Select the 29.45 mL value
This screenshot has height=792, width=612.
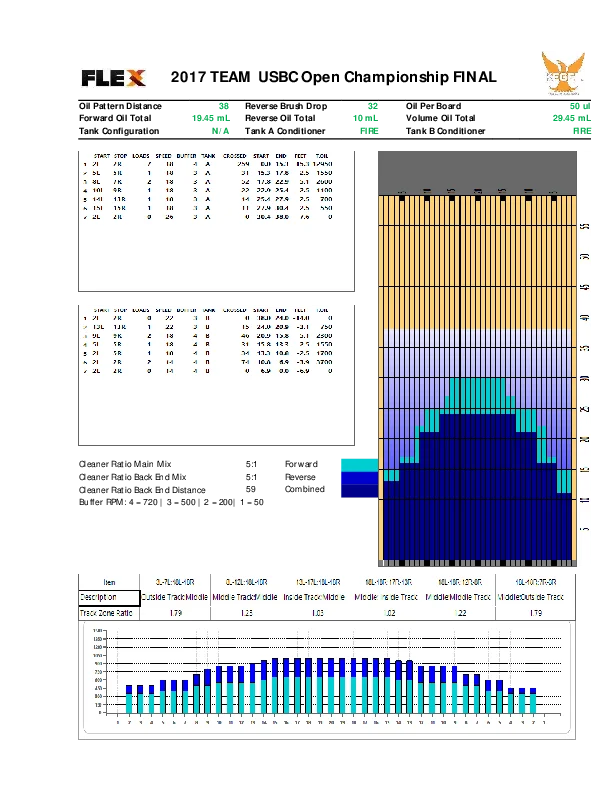click(x=572, y=118)
